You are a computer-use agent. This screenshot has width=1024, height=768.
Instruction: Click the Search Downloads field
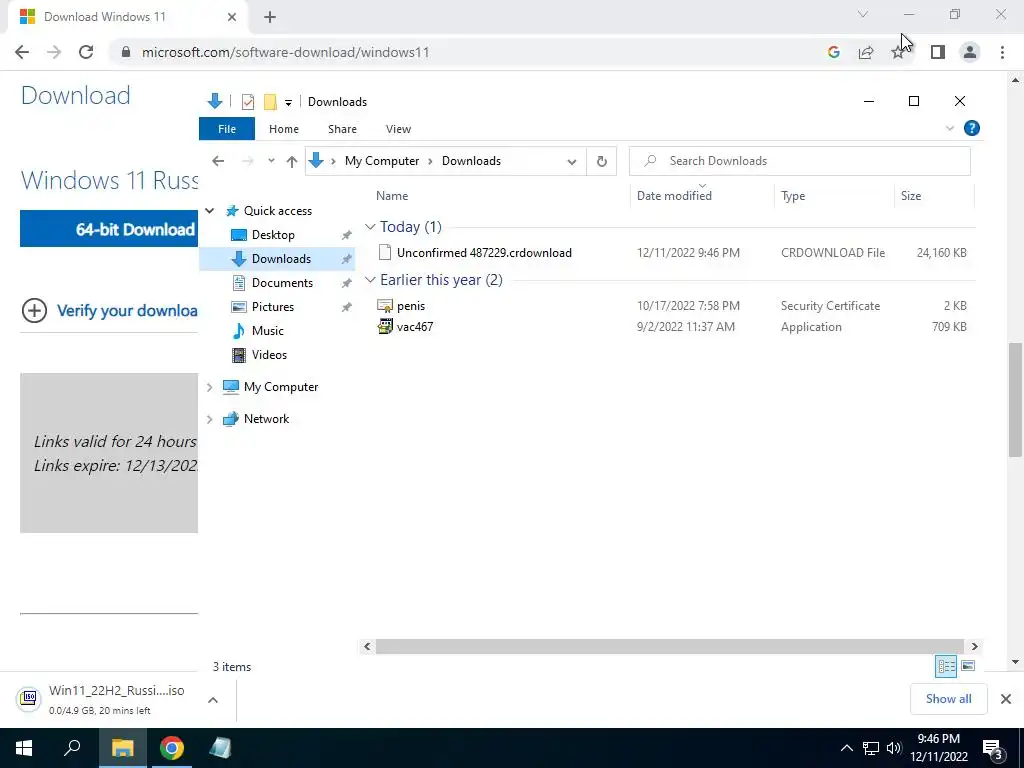[x=799, y=161]
